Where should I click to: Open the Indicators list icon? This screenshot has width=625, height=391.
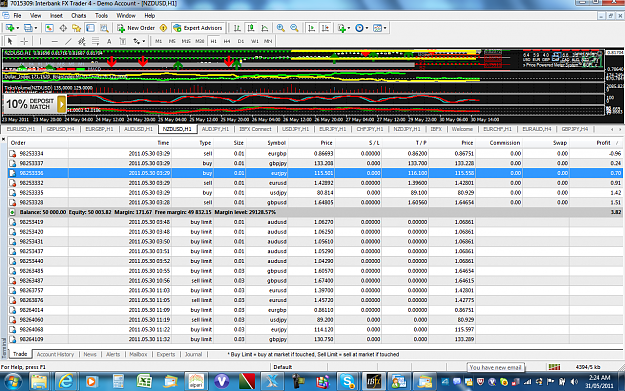[x=342, y=28]
